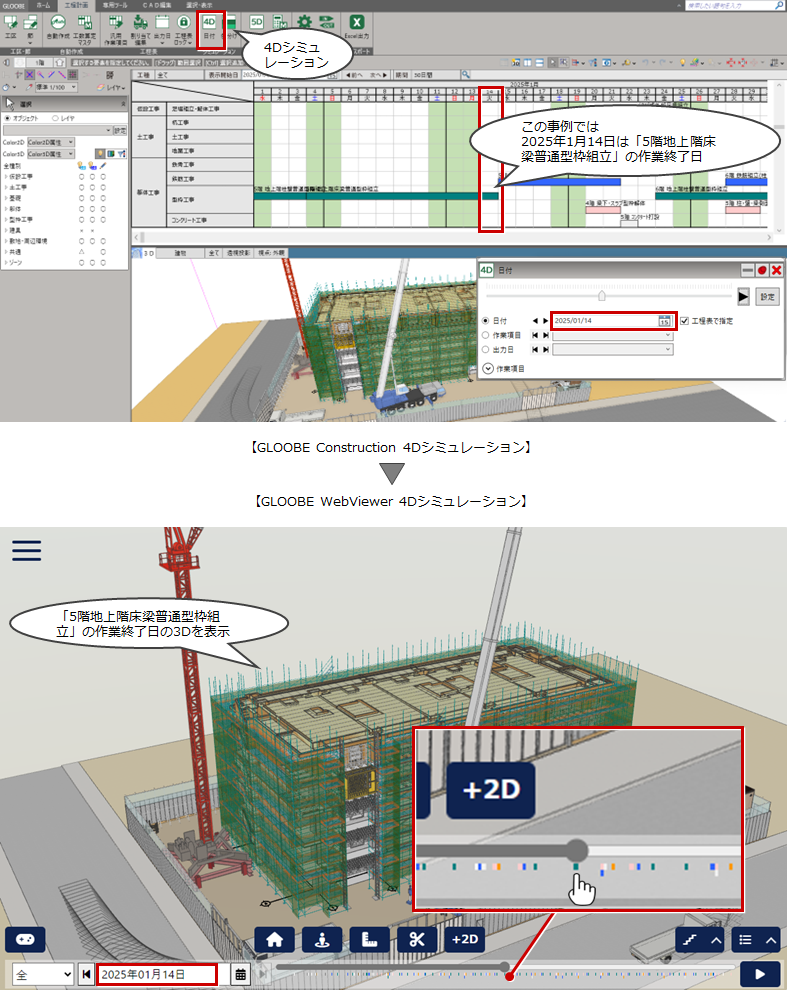Expand the 仮設工事 tree node

click(6, 177)
